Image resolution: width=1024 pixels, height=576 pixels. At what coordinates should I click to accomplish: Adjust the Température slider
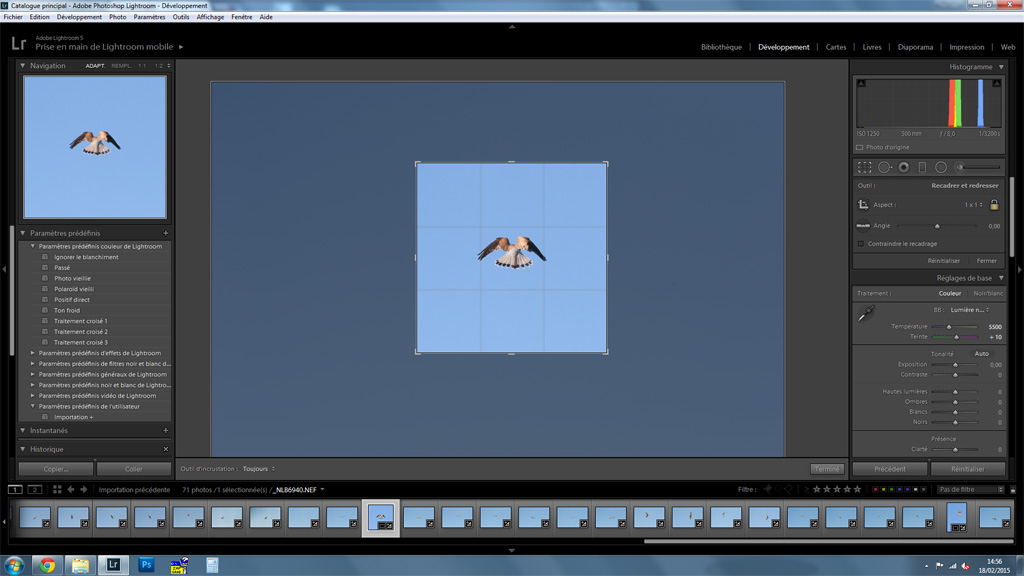[949, 327]
